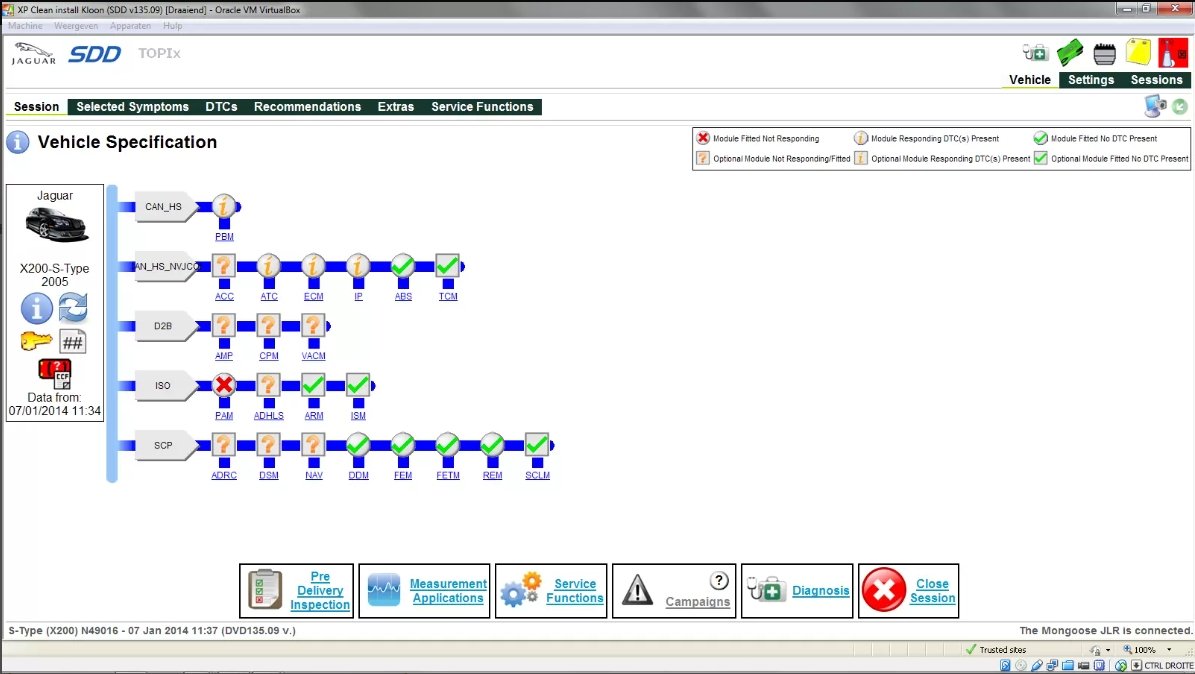Select the Jaguar car thumbnail image
This screenshot has height=674, width=1195.
pos(56,226)
